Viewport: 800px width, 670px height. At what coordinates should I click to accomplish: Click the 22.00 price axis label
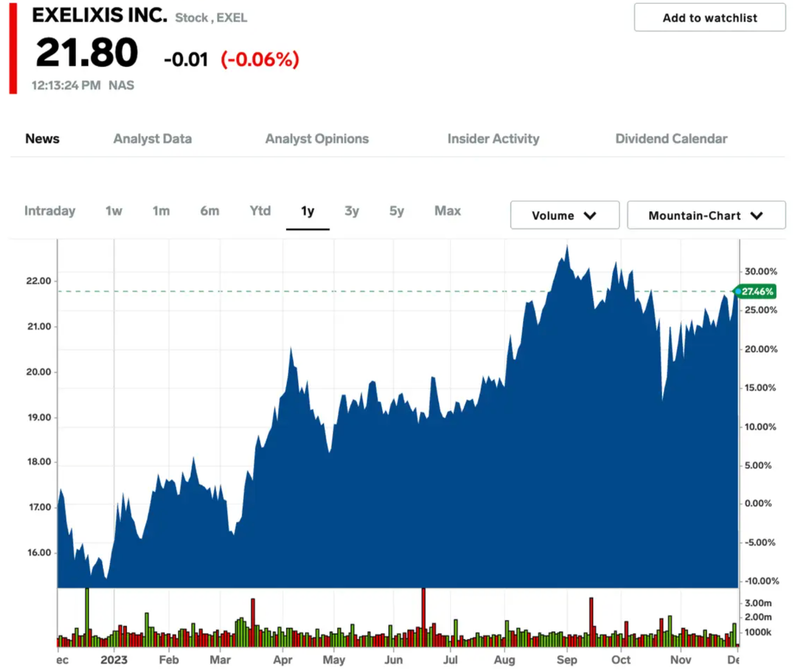pyautogui.click(x=39, y=281)
